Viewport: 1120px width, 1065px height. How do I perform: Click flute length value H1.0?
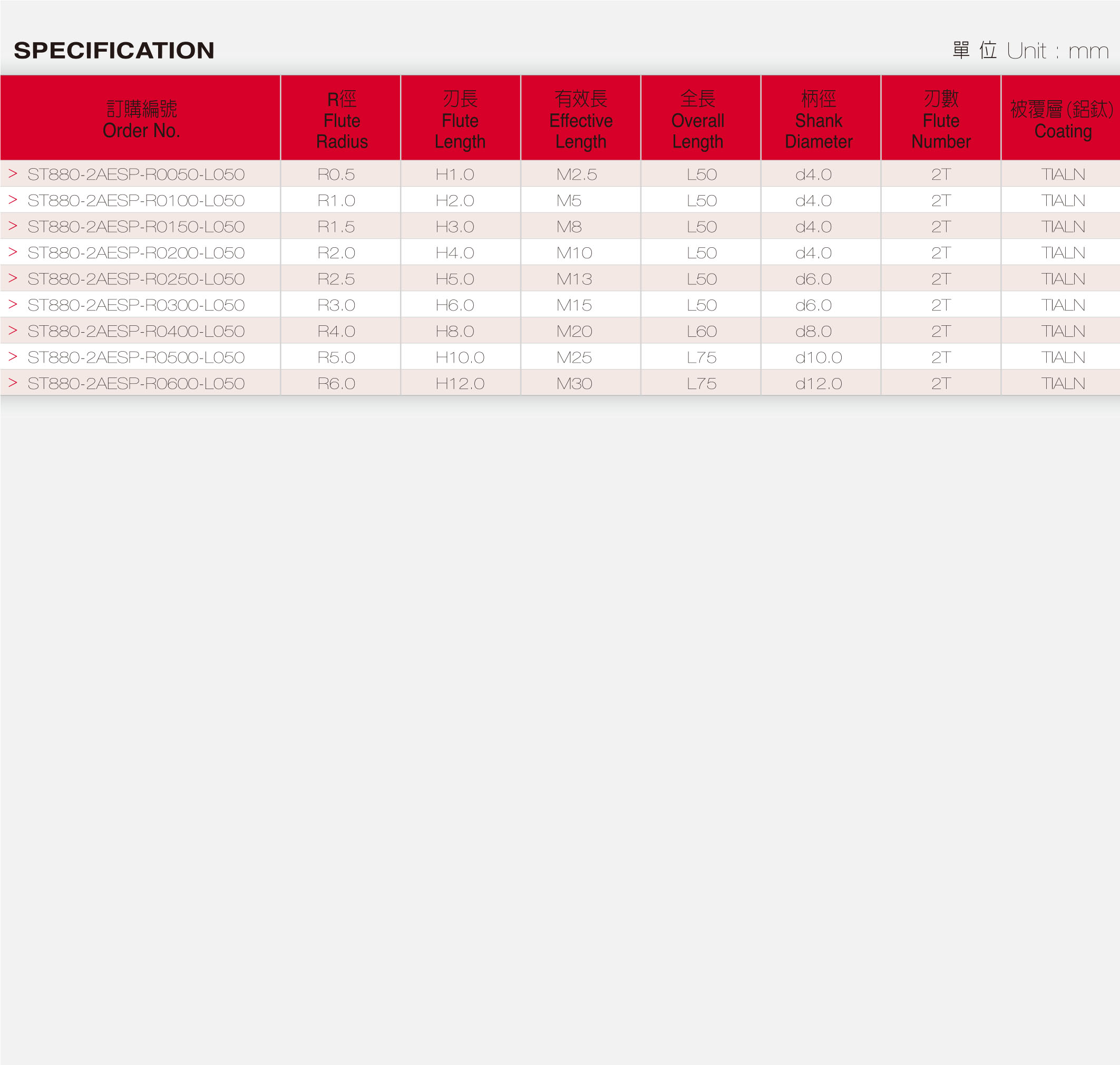pyautogui.click(x=455, y=175)
